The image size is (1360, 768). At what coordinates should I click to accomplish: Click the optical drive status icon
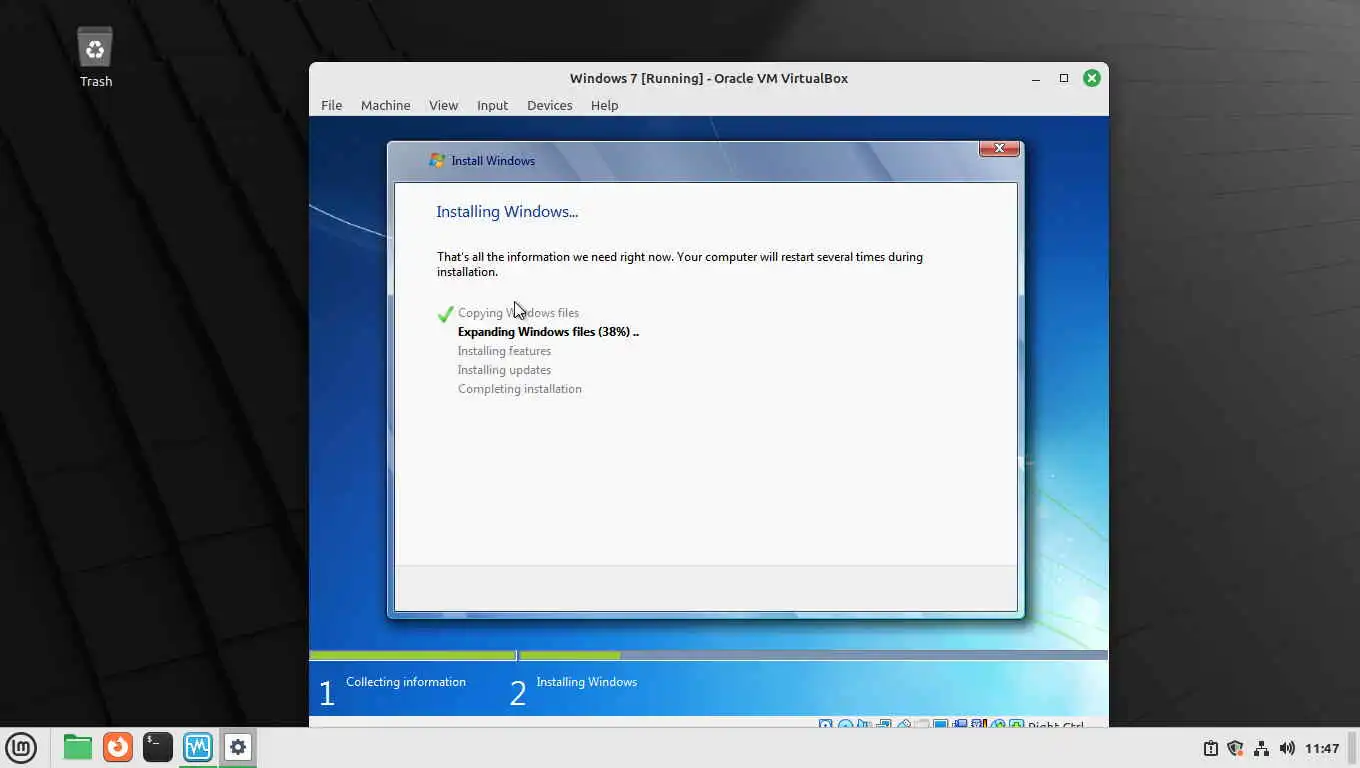[845, 725]
